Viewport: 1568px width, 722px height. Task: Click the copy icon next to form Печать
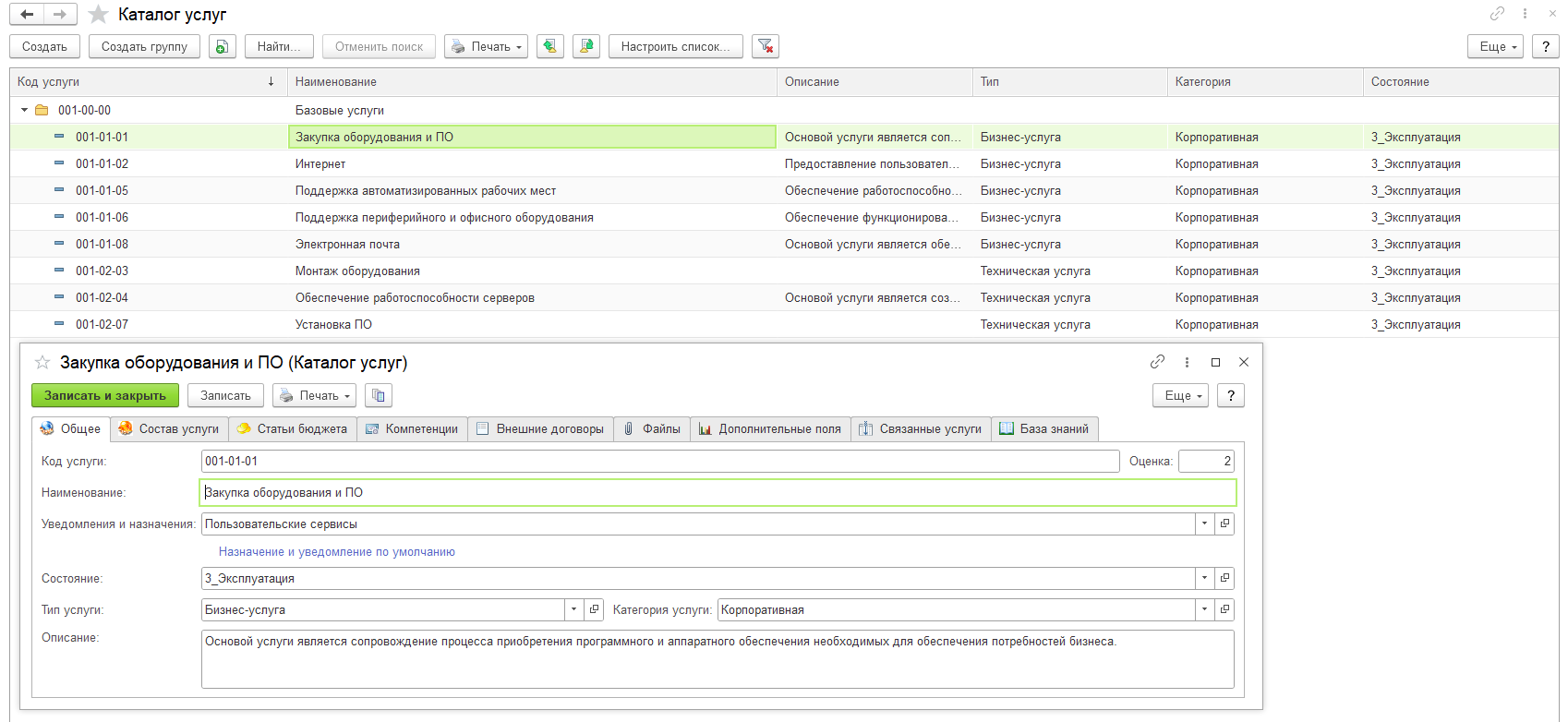tap(379, 395)
